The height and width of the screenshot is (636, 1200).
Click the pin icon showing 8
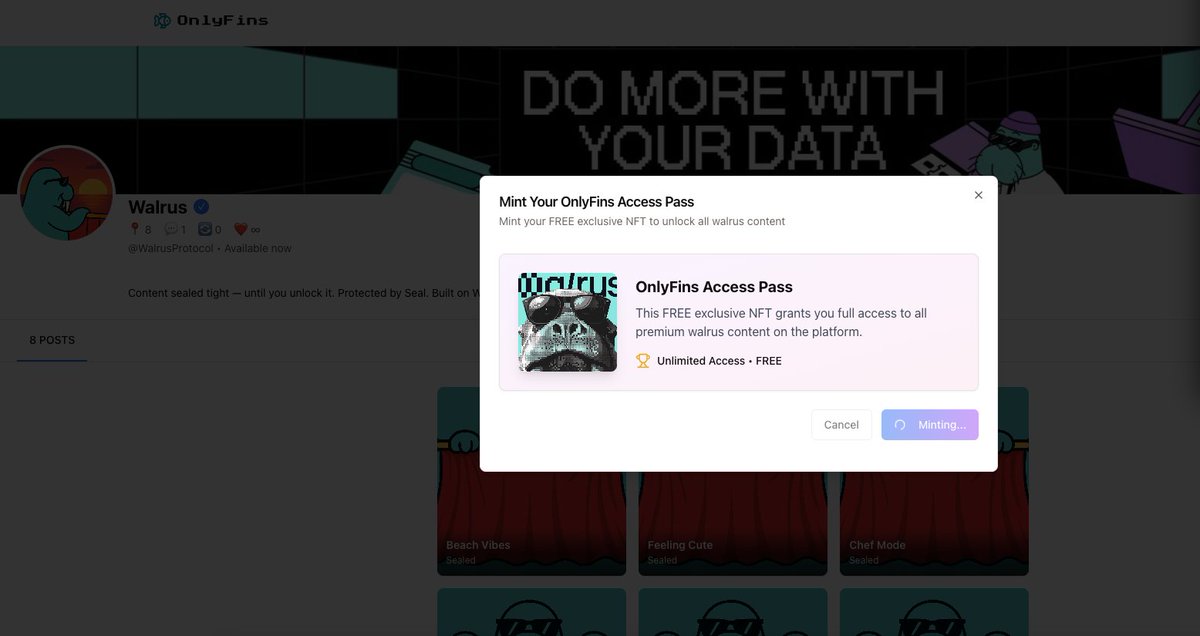pyautogui.click(x=136, y=230)
